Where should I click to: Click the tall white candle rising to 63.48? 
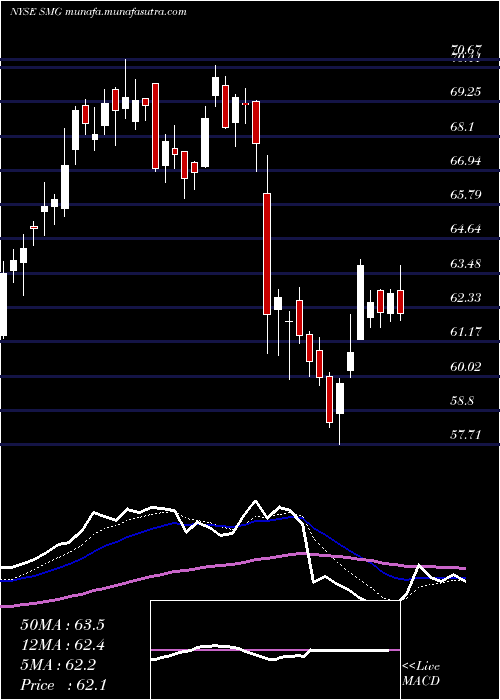360,303
